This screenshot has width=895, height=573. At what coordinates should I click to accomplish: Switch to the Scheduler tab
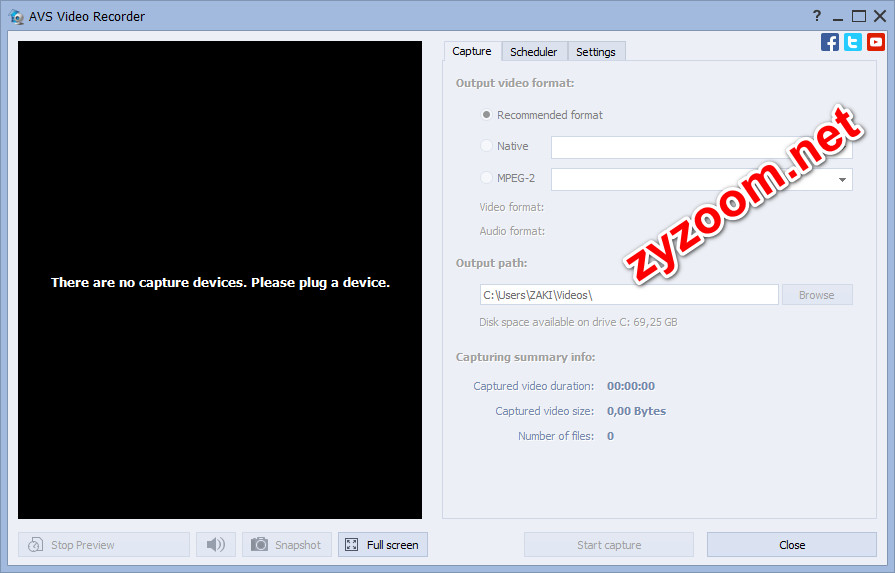pos(534,52)
